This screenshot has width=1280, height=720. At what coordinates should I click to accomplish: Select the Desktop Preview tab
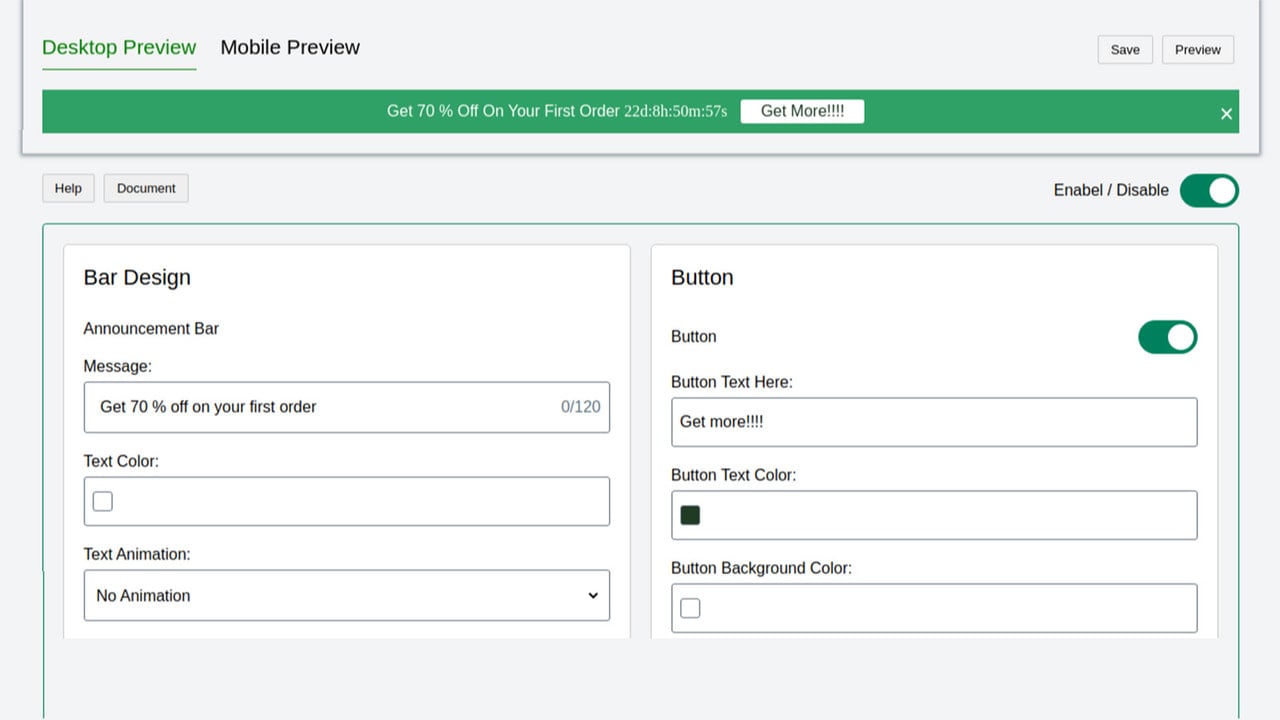click(x=119, y=47)
